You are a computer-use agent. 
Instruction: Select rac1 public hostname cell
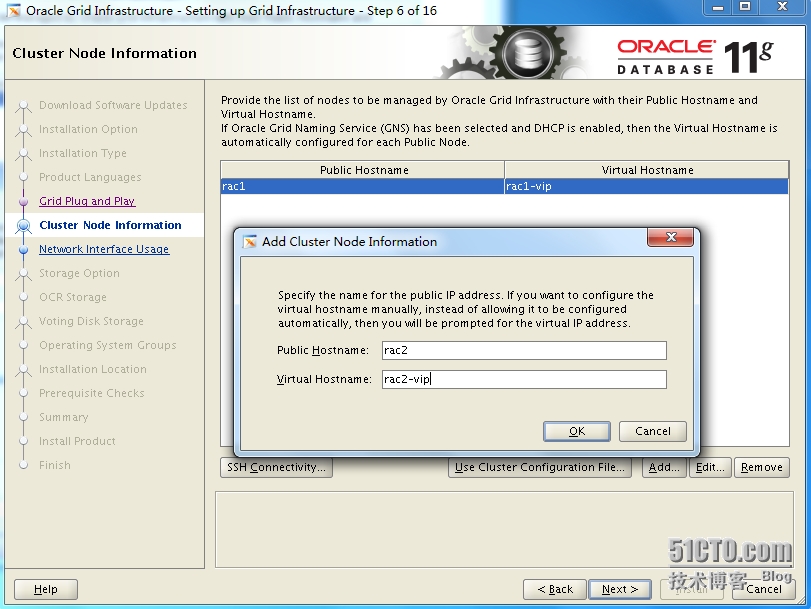pos(363,186)
